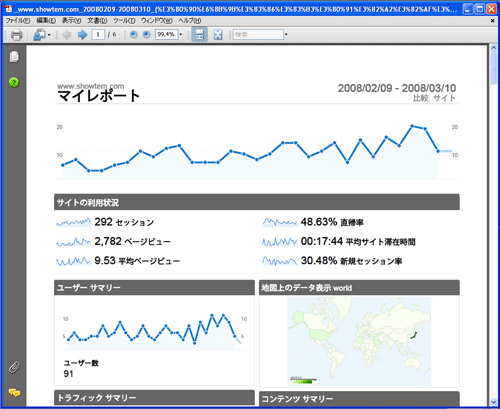Close the document with the menu bar X
This screenshot has width=500, height=409.
coord(492,21)
